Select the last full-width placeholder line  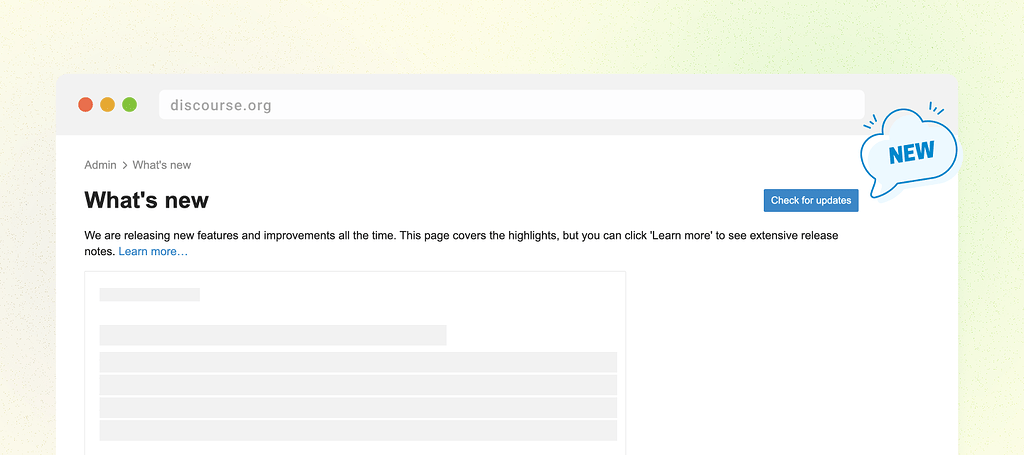click(x=358, y=430)
